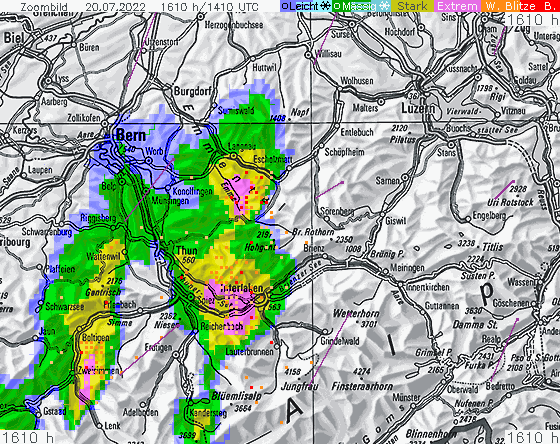This screenshot has width=560, height=444.
Task: Click the Giswil label
Action: (x=395, y=221)
